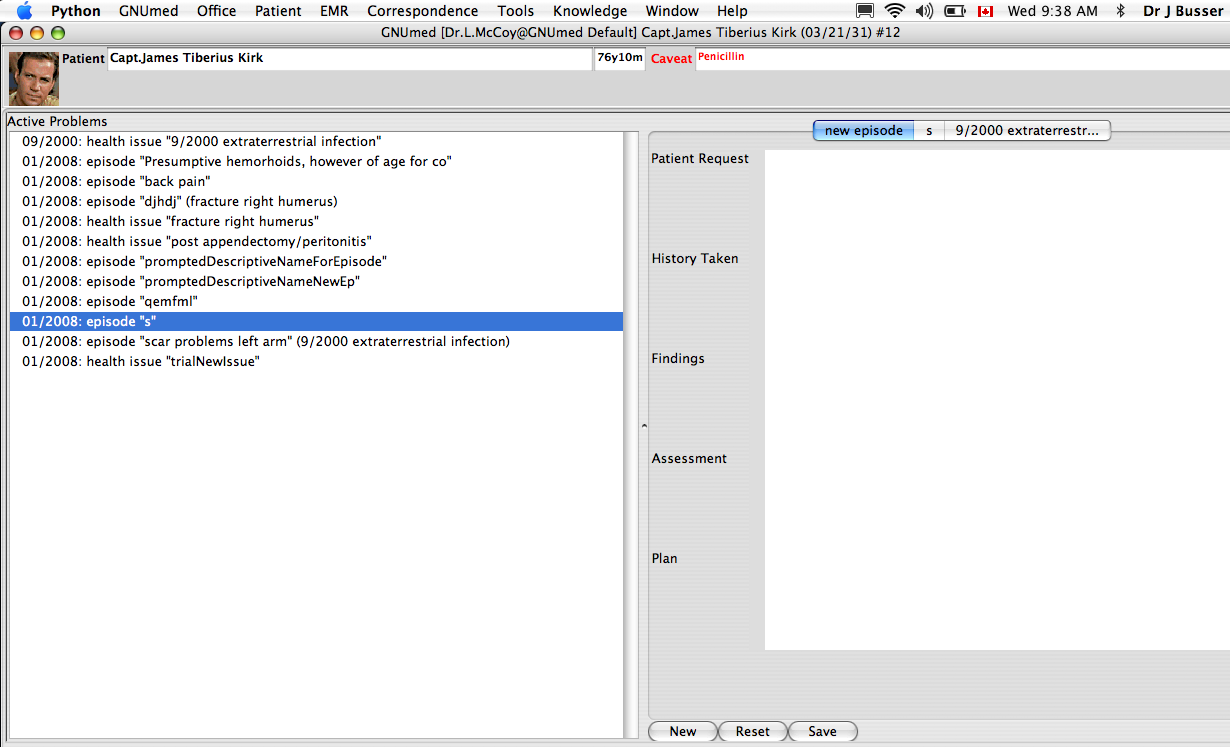This screenshot has width=1230, height=747.
Task: Select health issue "fracture right humerus"
Action: [316, 222]
